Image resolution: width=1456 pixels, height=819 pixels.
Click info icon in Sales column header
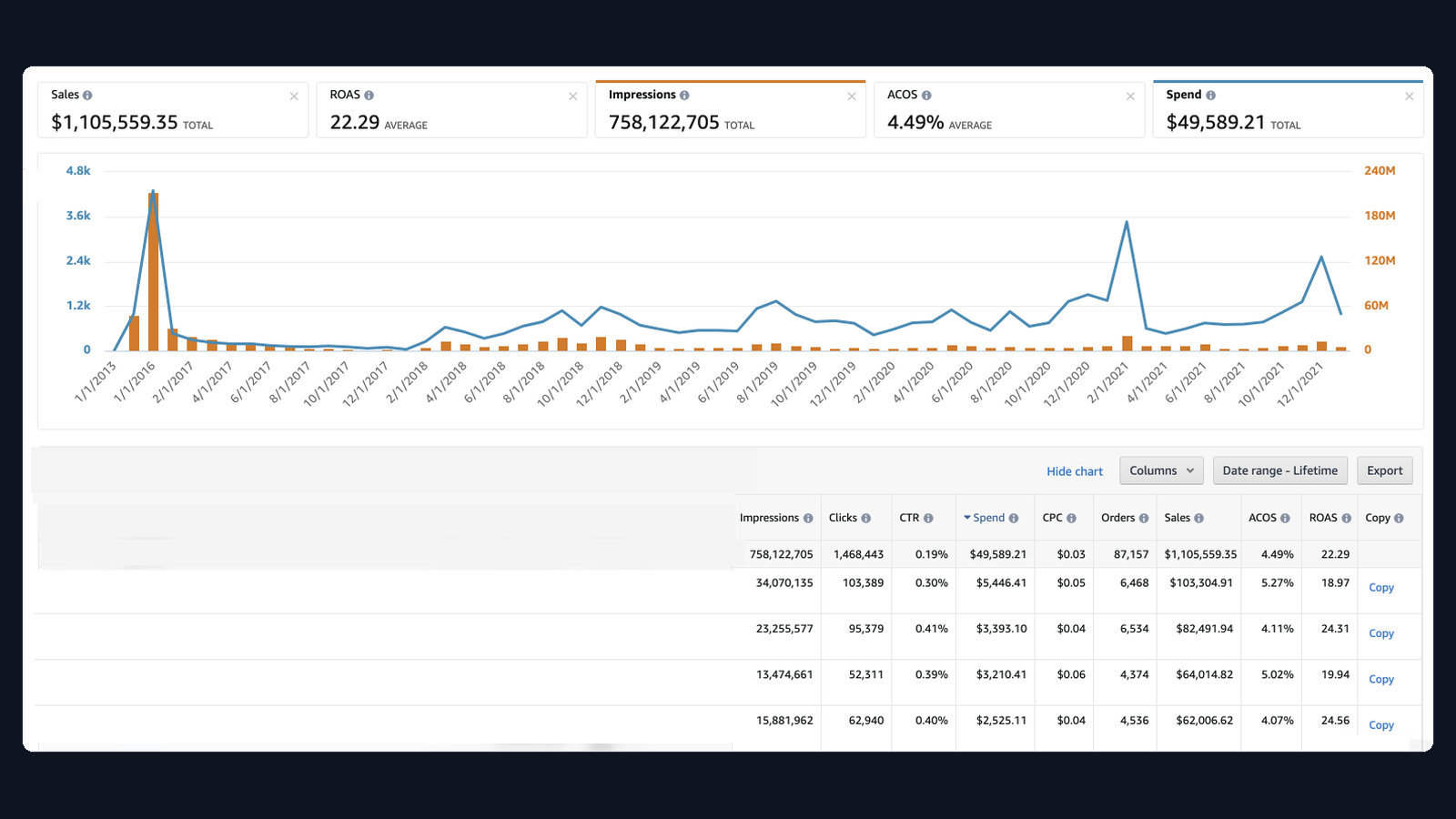point(1198,518)
